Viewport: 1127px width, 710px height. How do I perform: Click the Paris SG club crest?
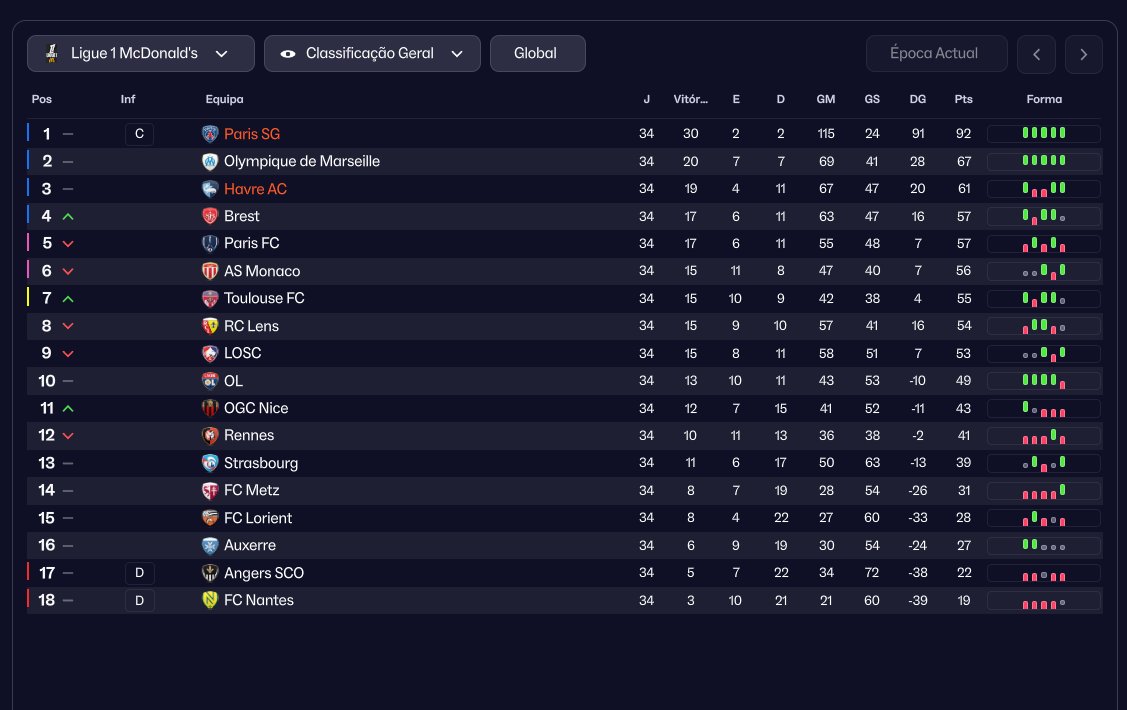pos(210,134)
